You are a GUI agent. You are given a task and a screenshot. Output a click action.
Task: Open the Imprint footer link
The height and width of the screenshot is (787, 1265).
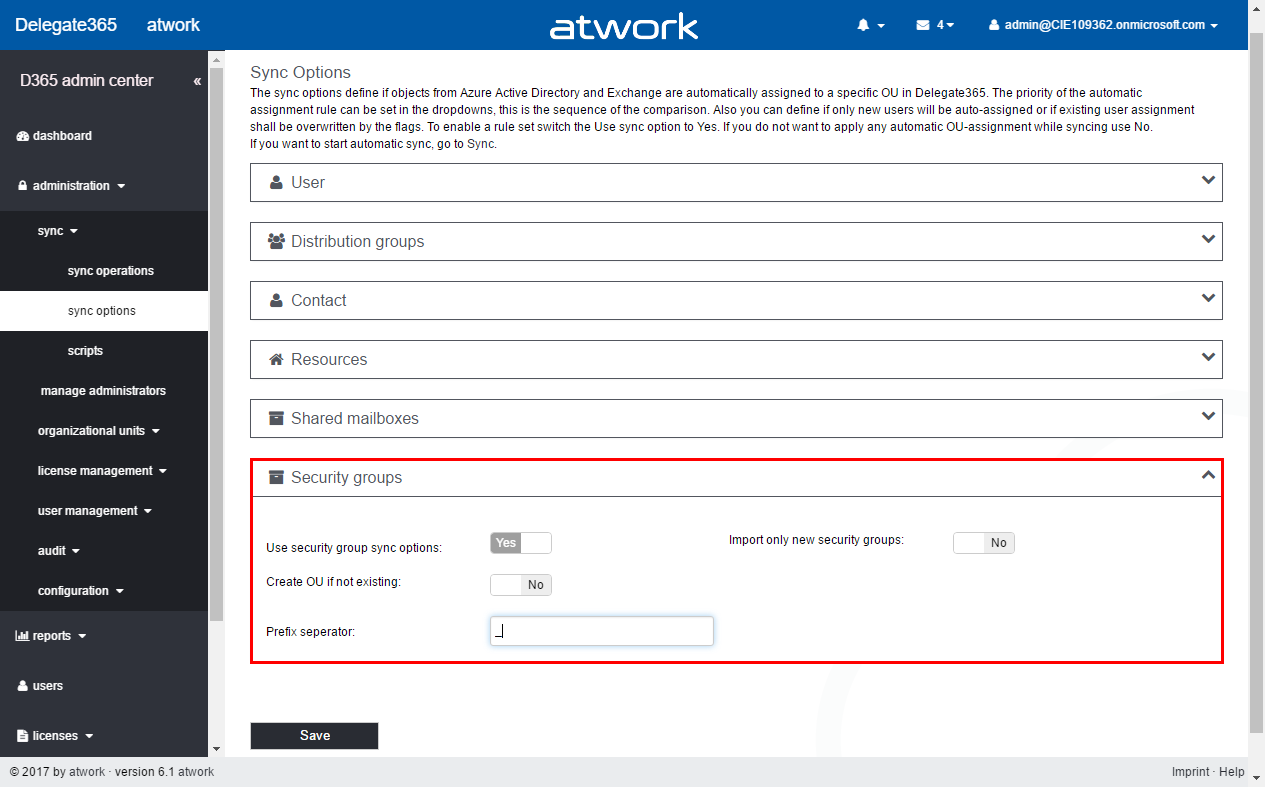click(1191, 772)
